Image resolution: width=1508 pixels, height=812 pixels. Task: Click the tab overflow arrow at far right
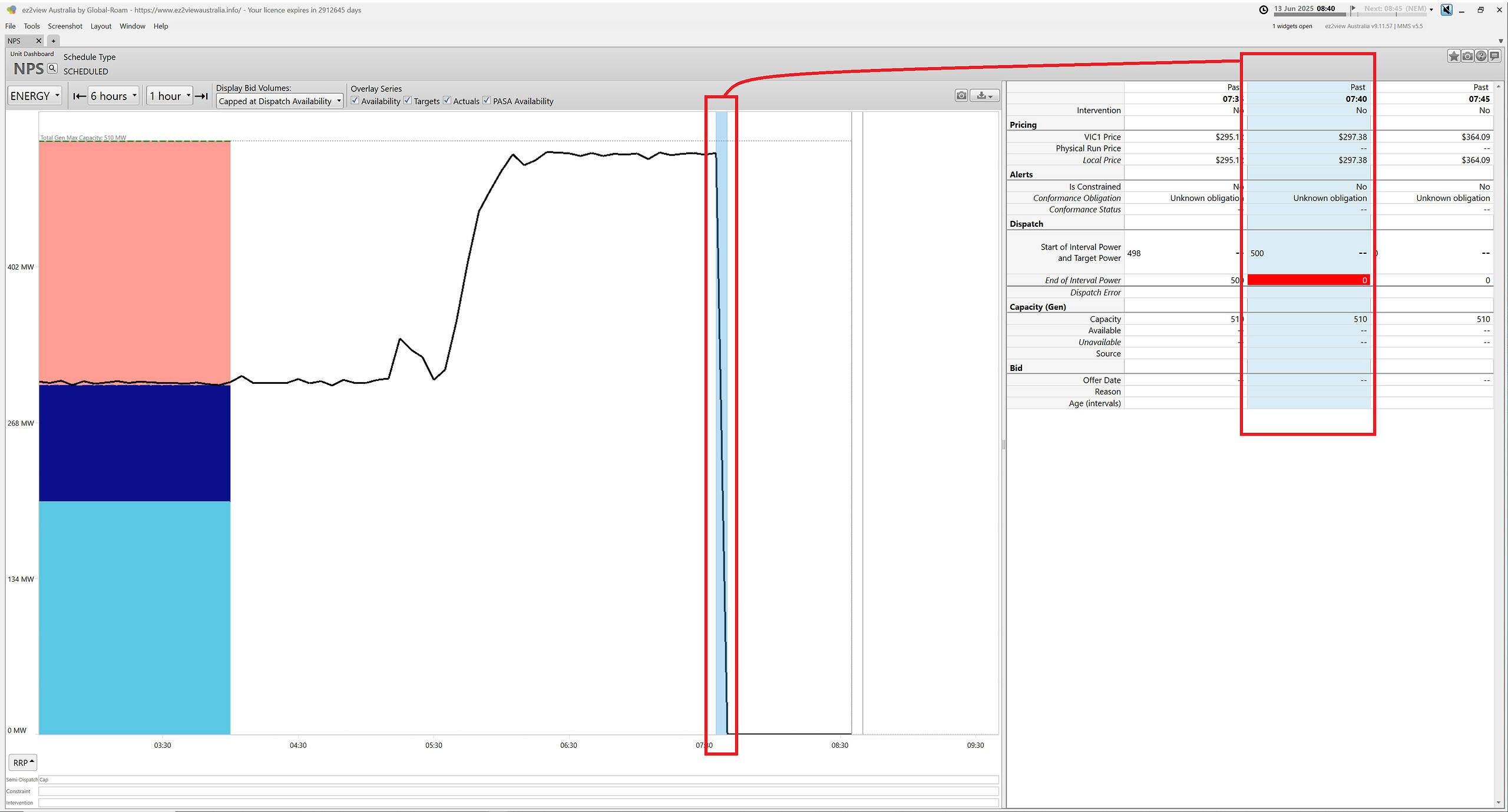pos(1500,41)
